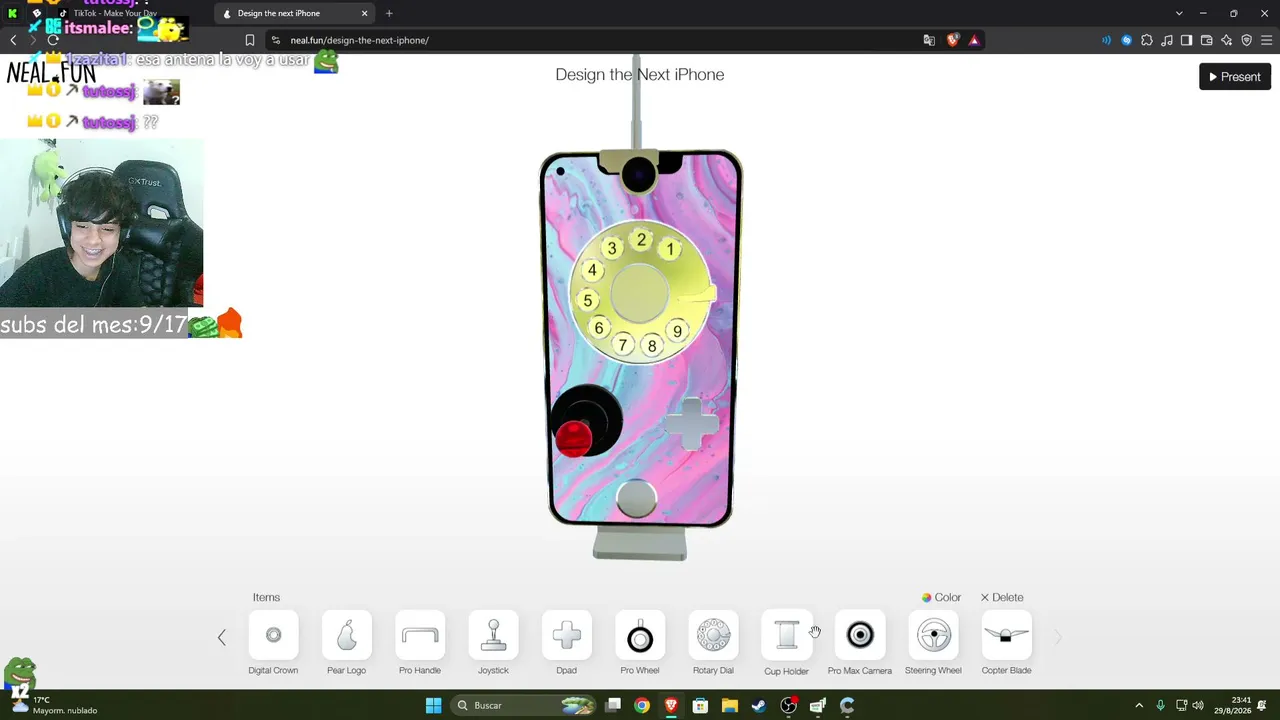Screen dimensions: 1280x720
Task: Toggle the browser sidebar panel
Action: [1186, 40]
